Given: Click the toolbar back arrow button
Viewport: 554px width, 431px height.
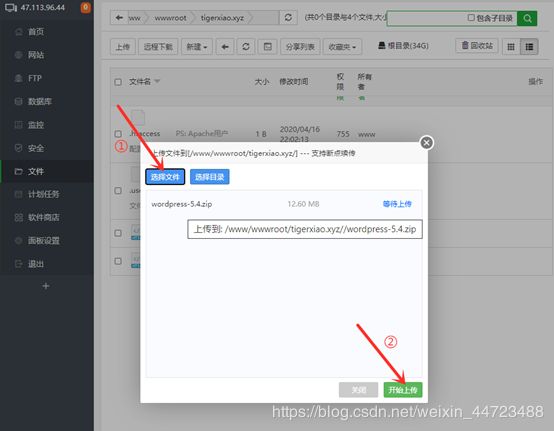Looking at the screenshot, I should (x=225, y=47).
